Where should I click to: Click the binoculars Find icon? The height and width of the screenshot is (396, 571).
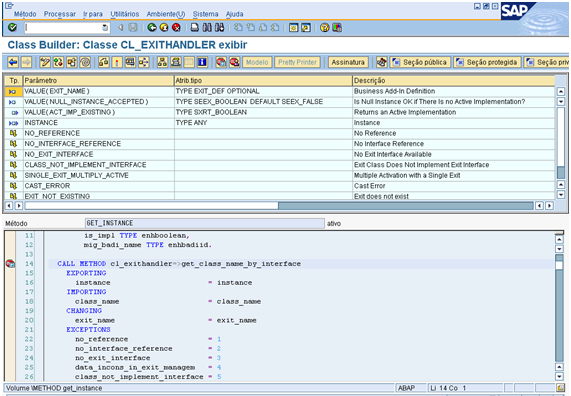click(x=207, y=27)
